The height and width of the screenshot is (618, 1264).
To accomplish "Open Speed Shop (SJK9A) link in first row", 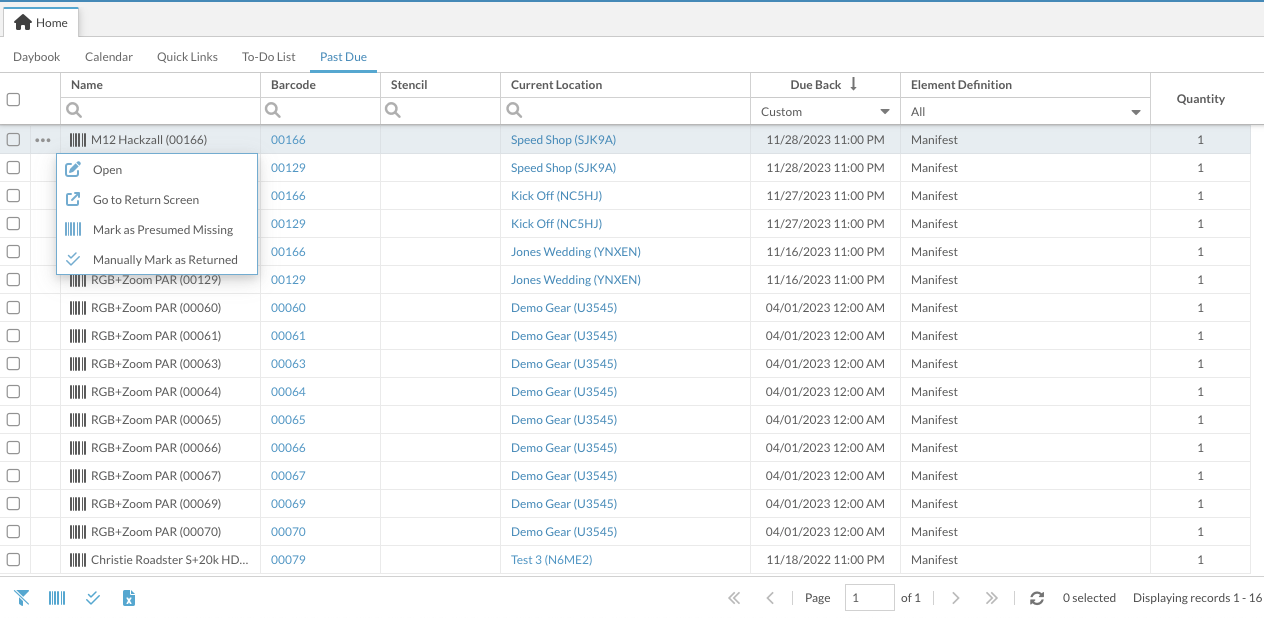I will tap(563, 140).
